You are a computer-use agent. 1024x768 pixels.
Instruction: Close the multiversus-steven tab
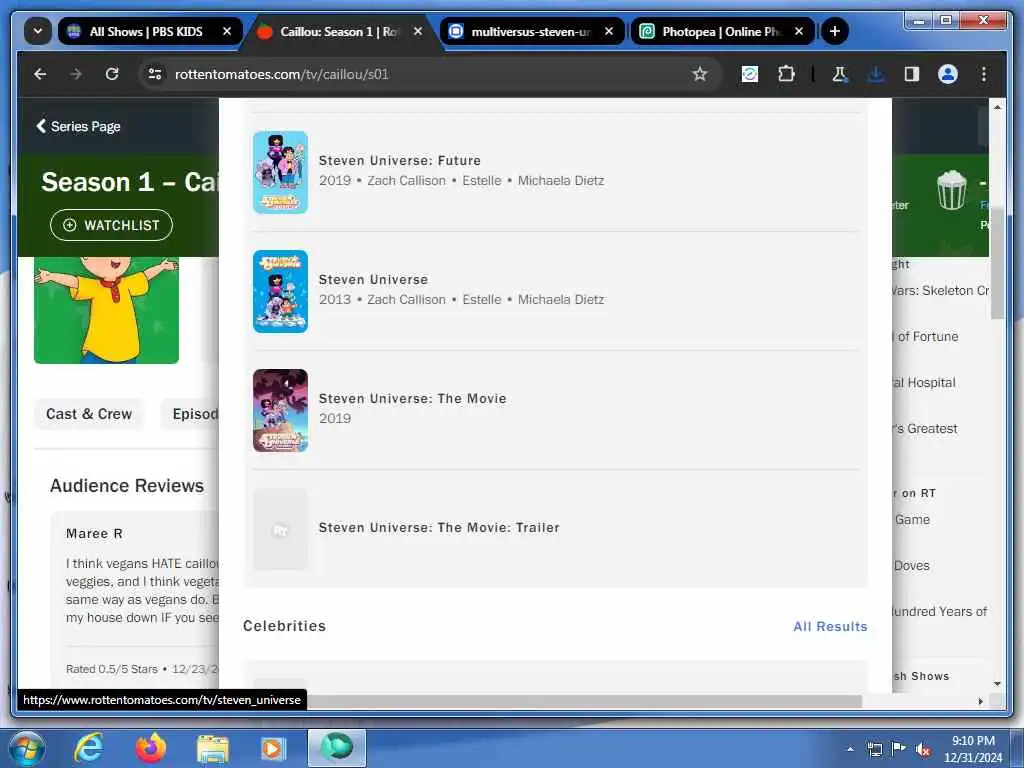(609, 31)
